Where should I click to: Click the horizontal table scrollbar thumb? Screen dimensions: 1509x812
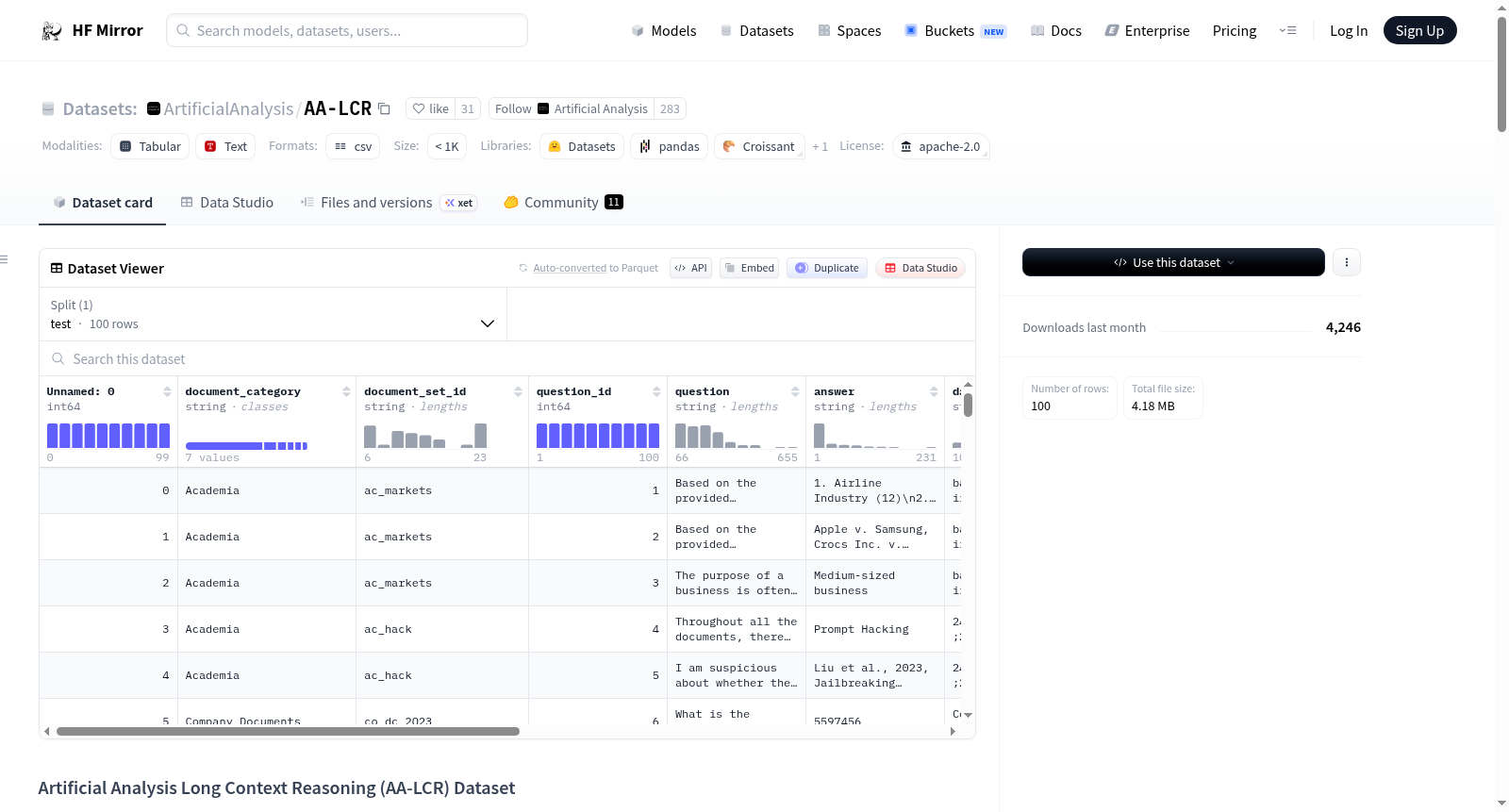coord(288,732)
